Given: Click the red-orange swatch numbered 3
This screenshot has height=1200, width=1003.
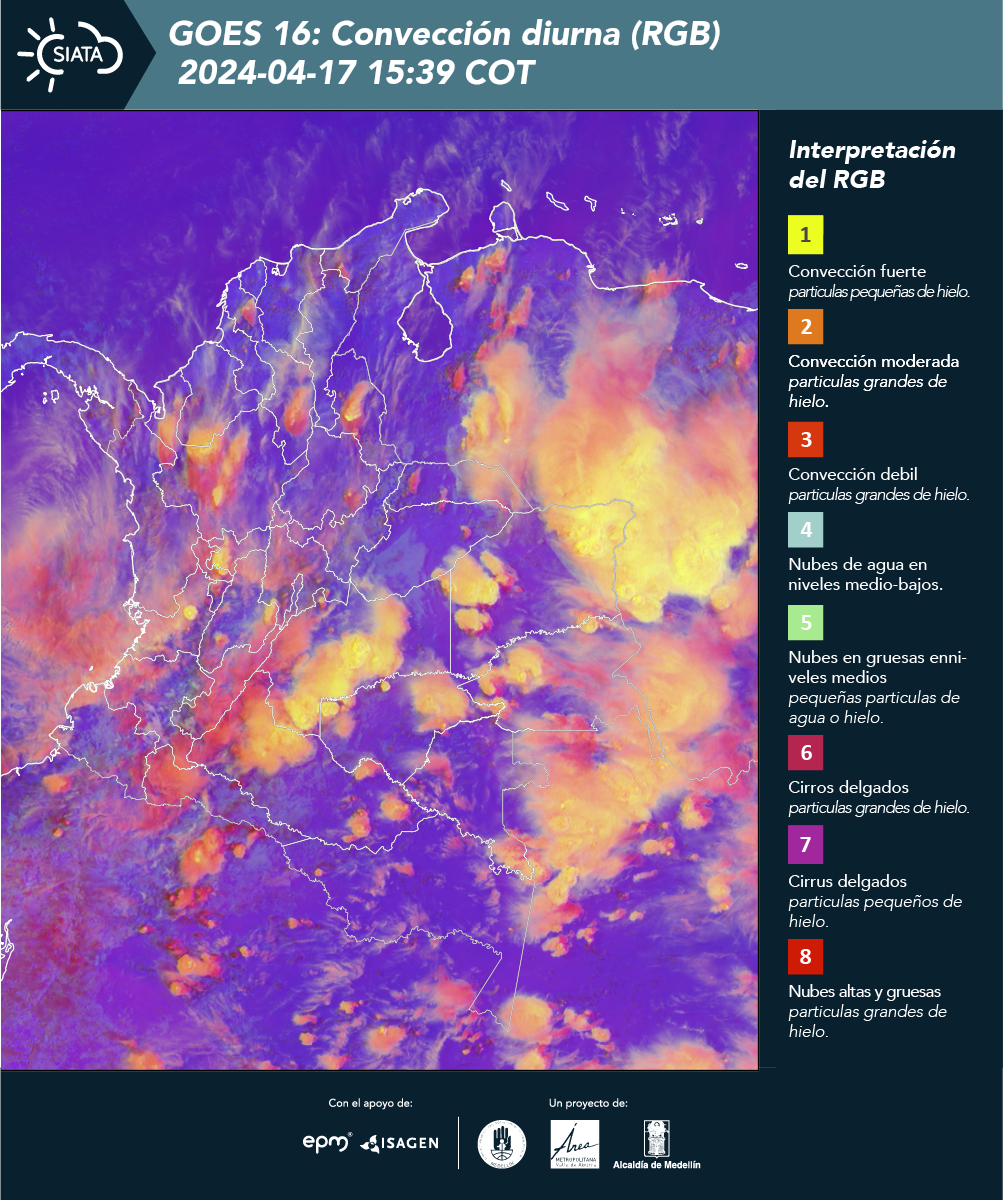Looking at the screenshot, I should (805, 439).
